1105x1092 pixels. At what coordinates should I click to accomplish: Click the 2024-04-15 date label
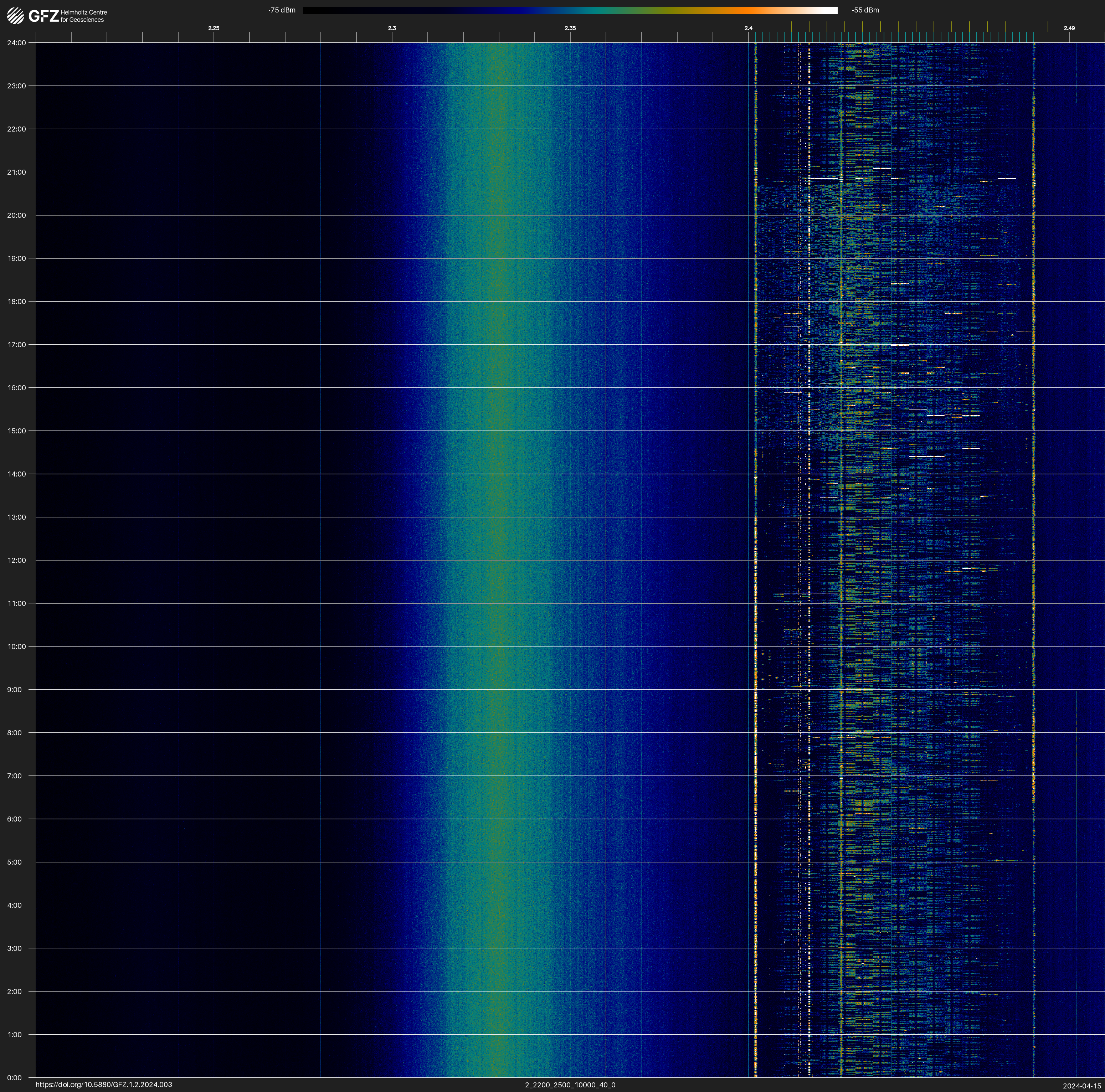[x=1081, y=1085]
